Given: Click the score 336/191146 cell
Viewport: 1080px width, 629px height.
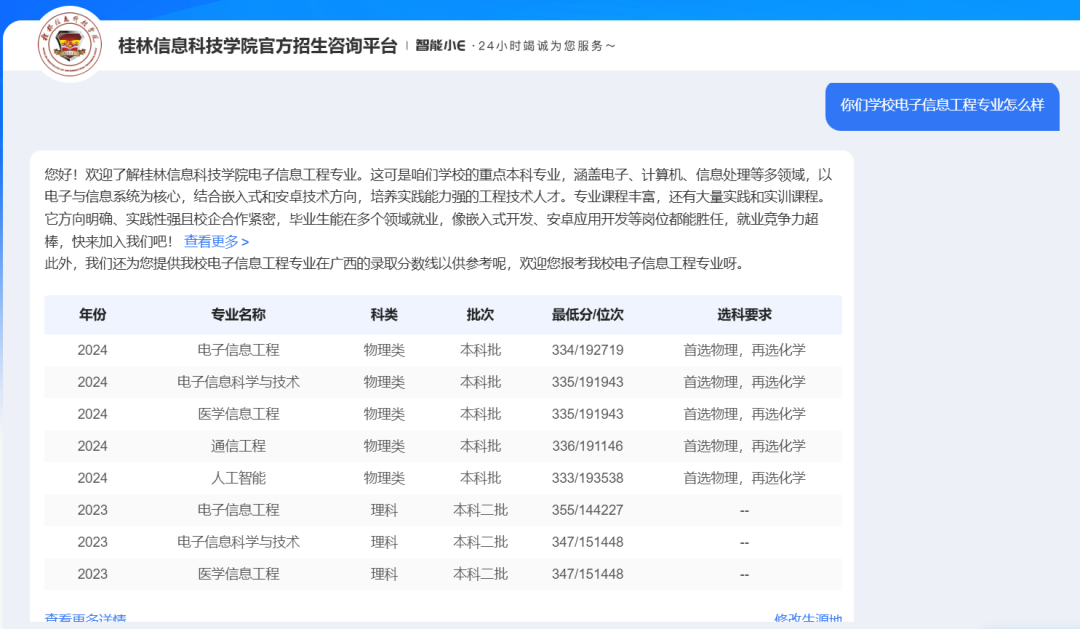Looking at the screenshot, I should coord(587,446).
